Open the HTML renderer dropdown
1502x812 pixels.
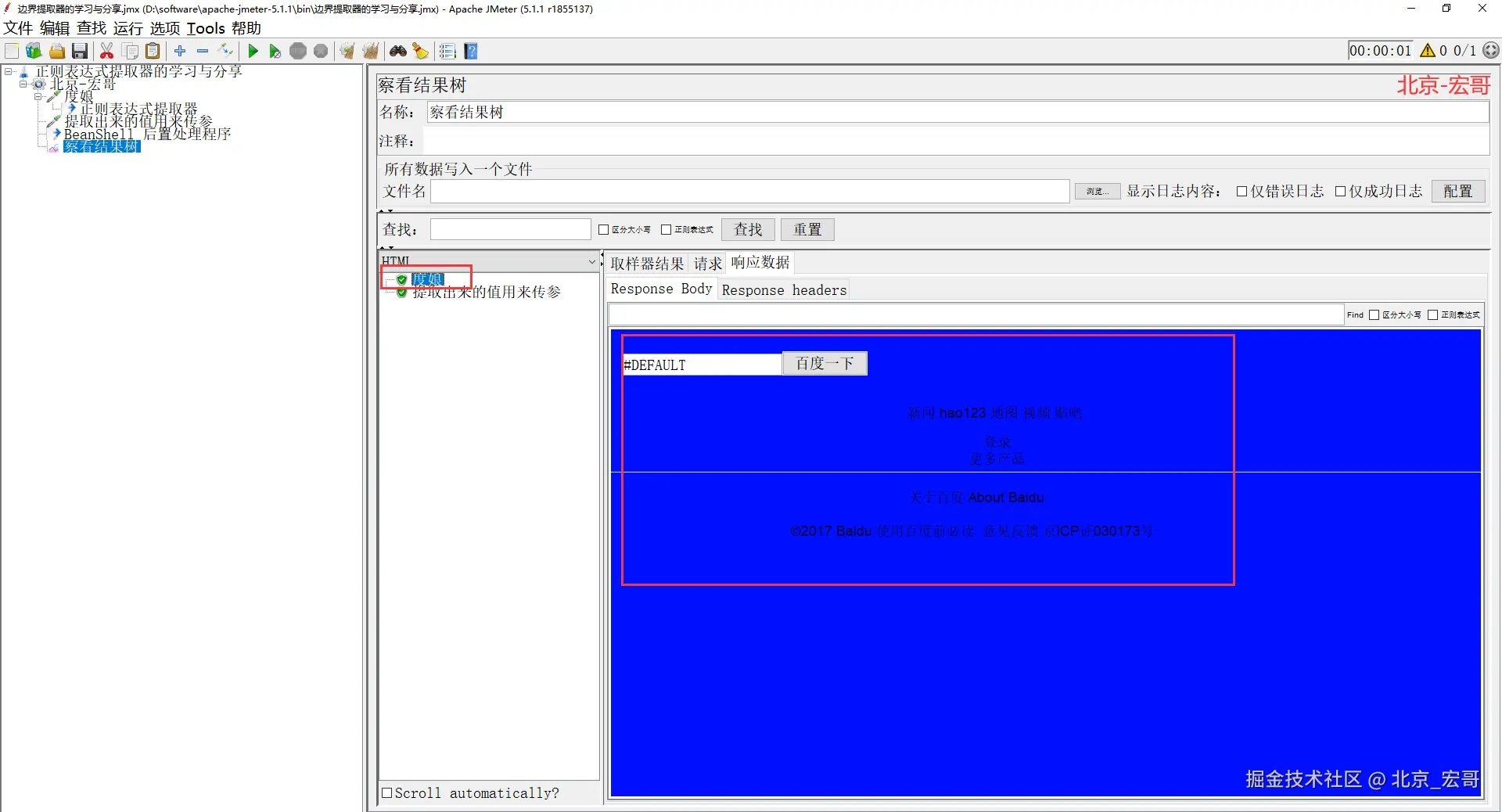592,261
